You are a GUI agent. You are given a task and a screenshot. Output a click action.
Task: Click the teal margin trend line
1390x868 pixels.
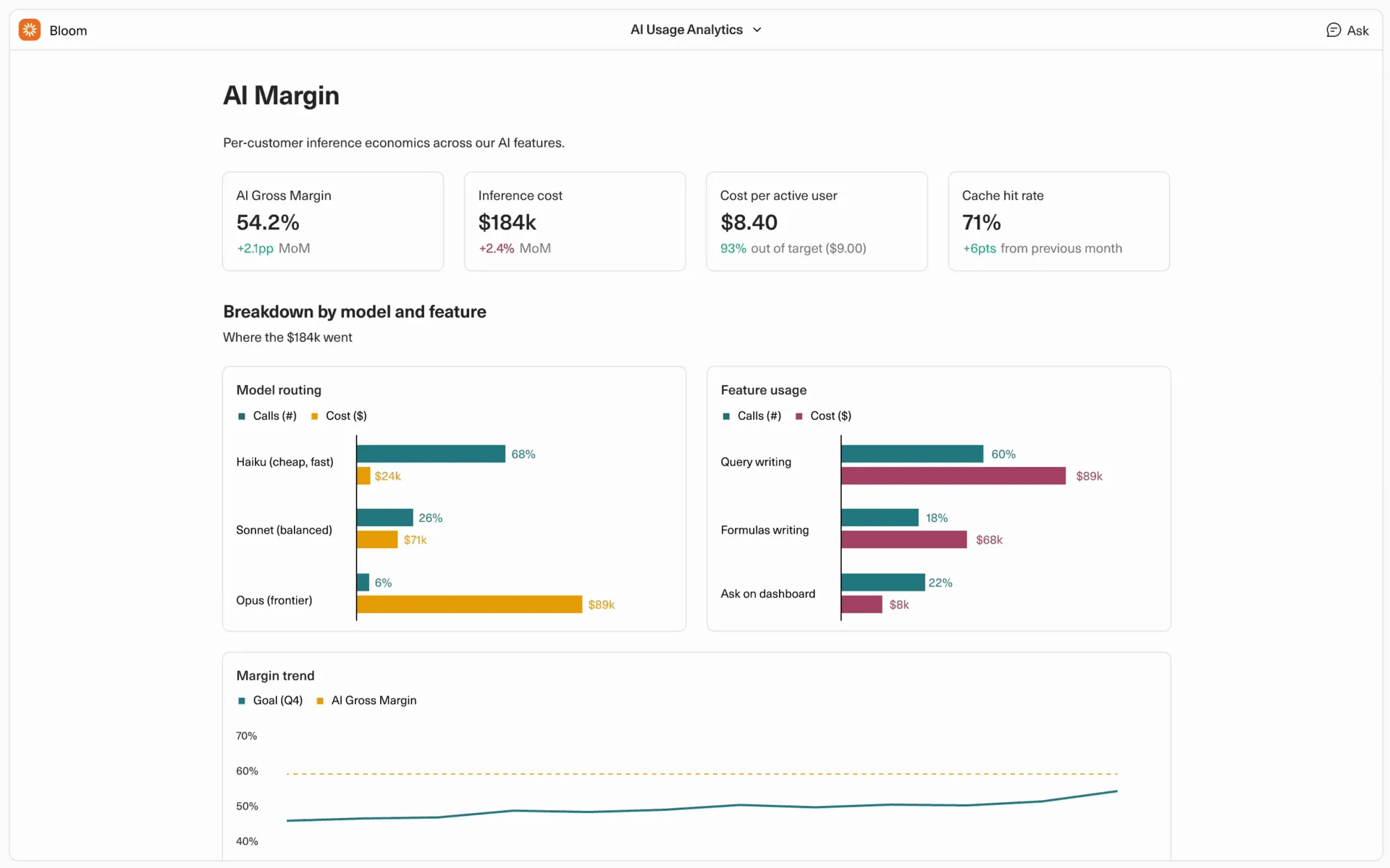pos(702,806)
